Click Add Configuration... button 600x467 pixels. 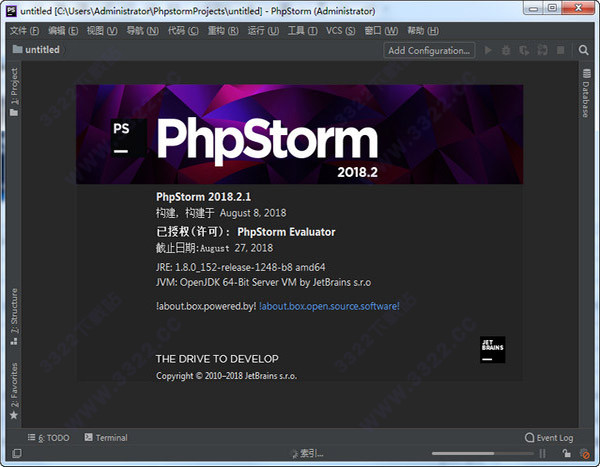[x=429, y=51]
